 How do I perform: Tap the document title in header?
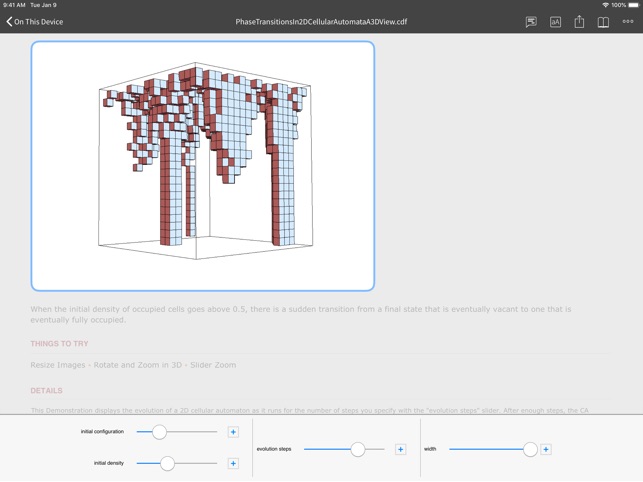tap(321, 22)
